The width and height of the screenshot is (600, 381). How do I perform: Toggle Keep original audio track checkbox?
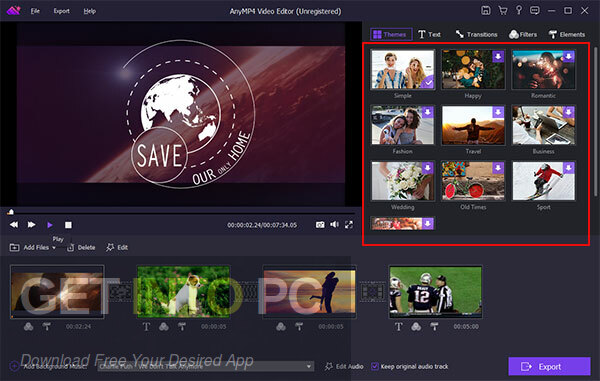tap(375, 366)
